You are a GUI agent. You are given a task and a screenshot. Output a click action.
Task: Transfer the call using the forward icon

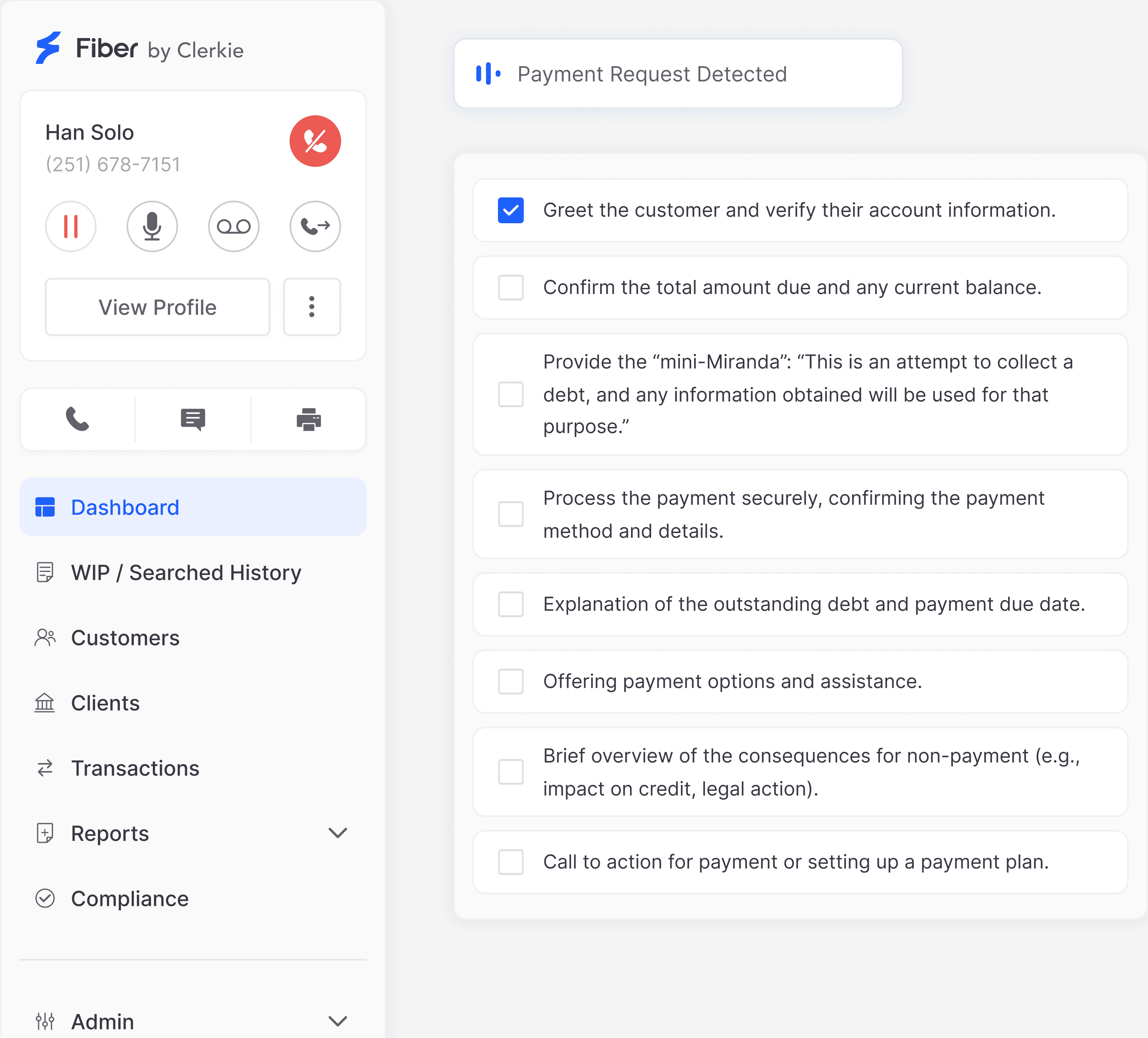[315, 226]
